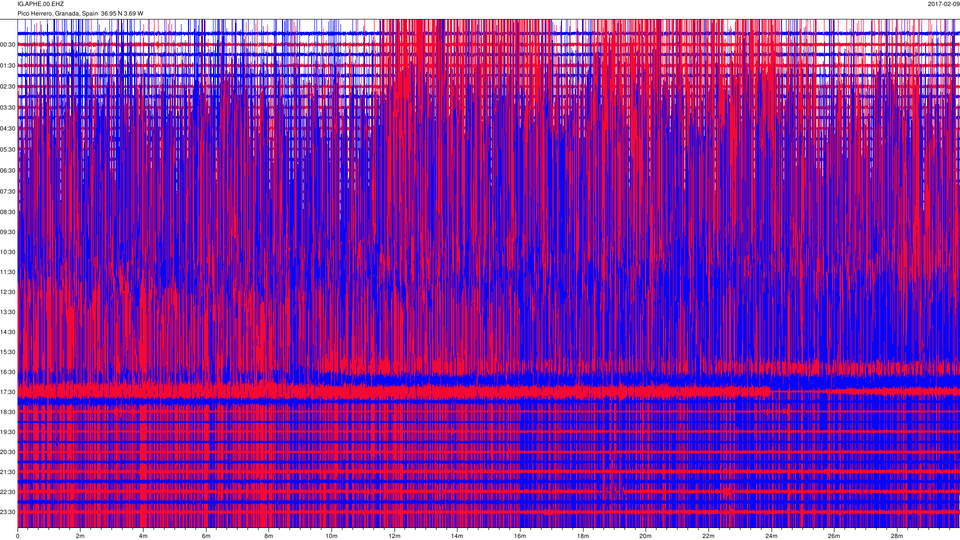Click the '11:30' time axis label
Image resolution: width=960 pixels, height=540 pixels.
pyautogui.click(x=7, y=272)
